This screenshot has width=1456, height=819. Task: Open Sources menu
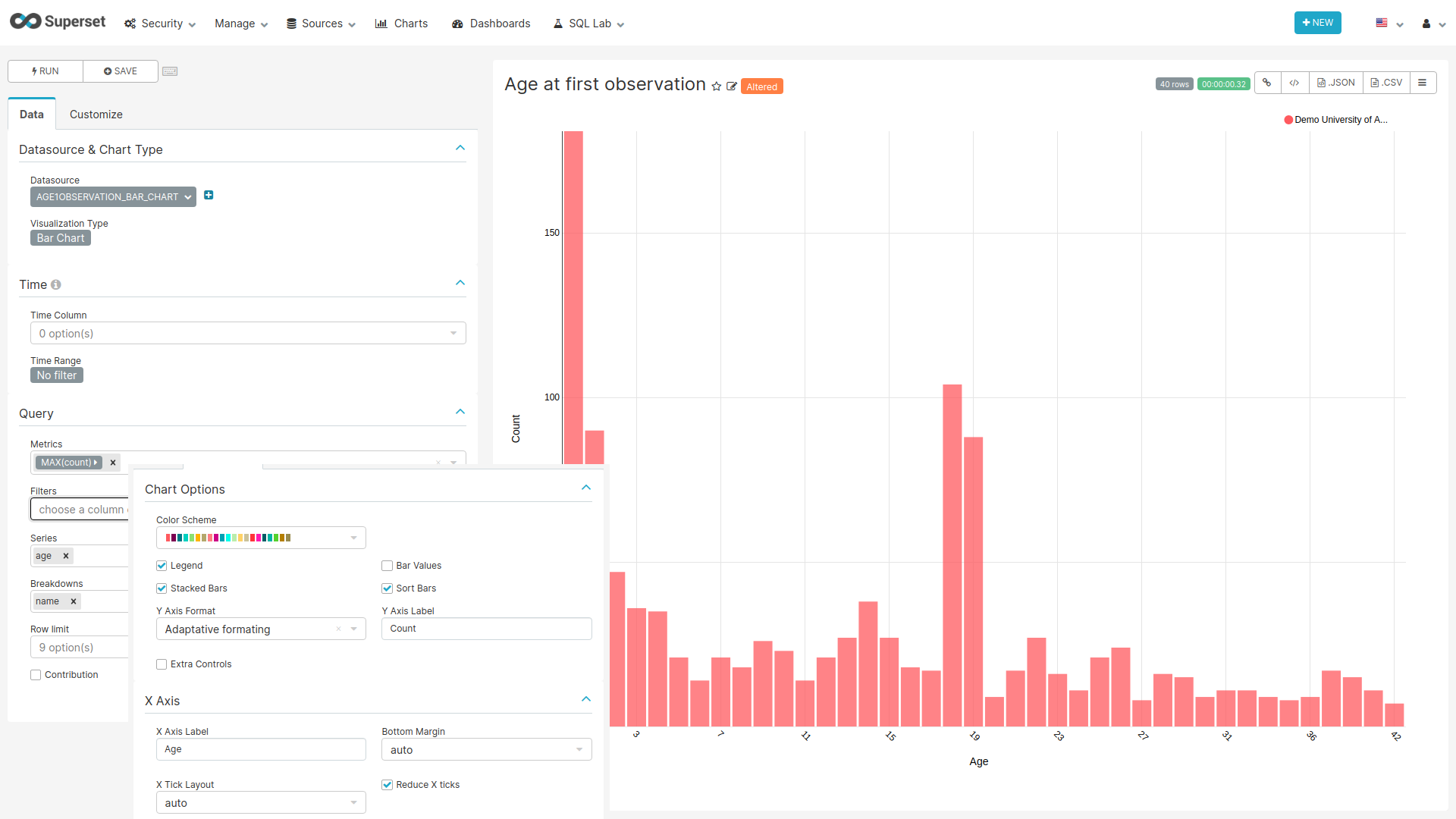[x=321, y=24]
